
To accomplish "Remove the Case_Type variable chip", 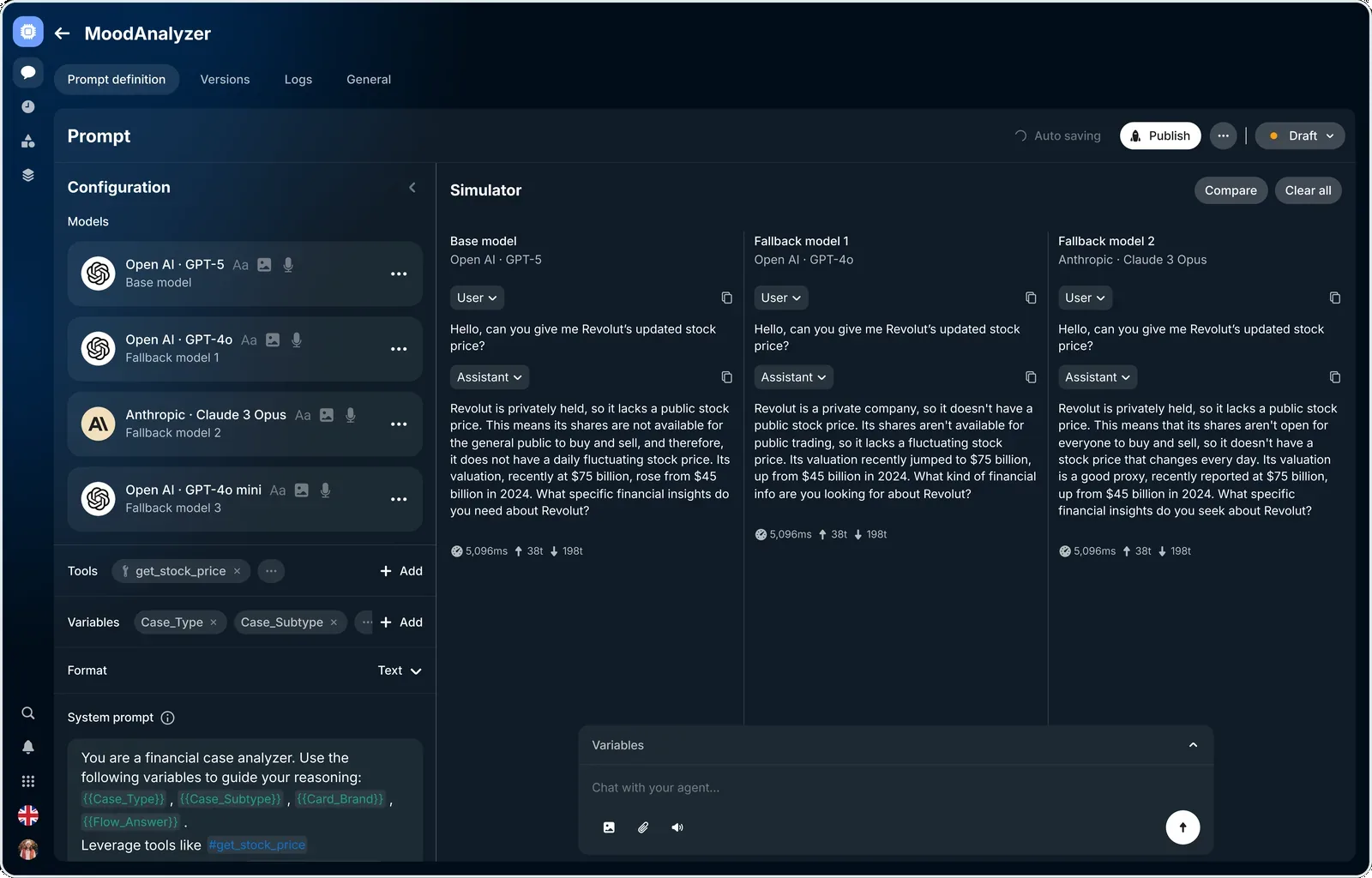I will pos(213,622).
